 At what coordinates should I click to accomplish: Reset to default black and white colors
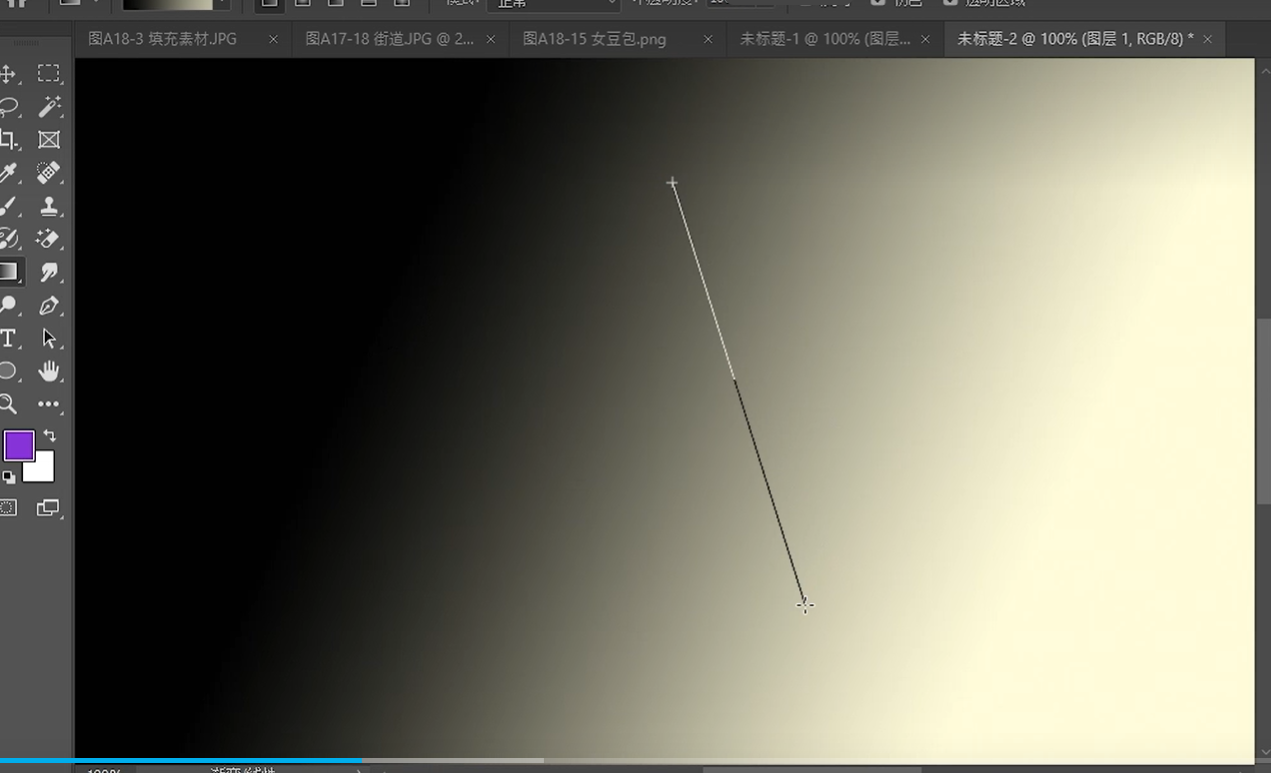8,477
